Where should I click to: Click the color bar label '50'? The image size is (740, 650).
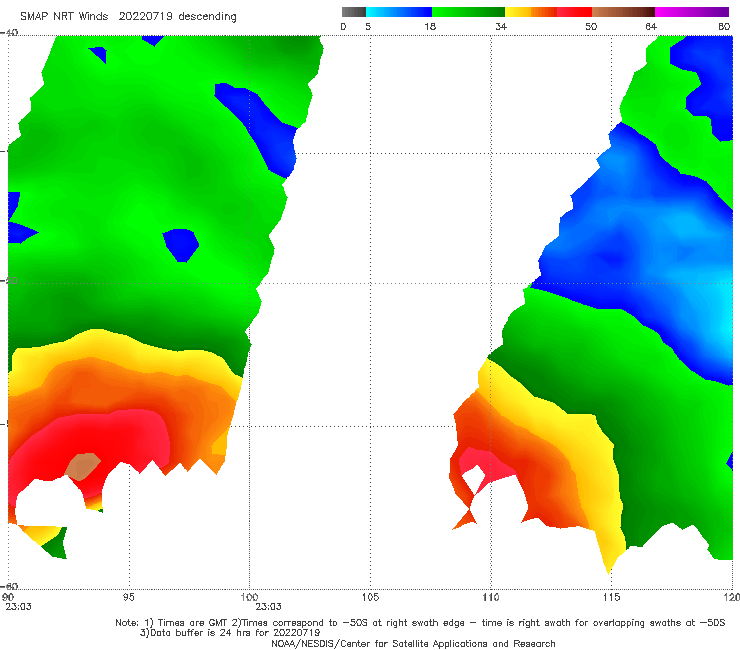(591, 26)
